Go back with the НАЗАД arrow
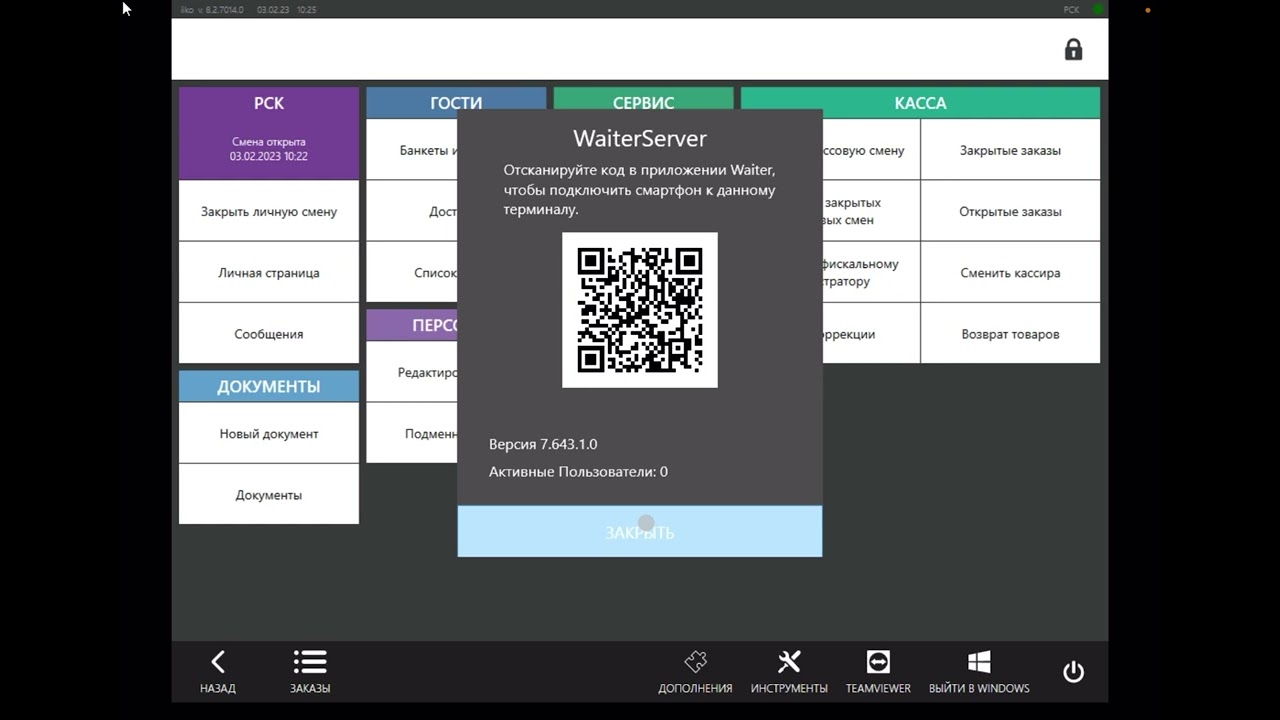The height and width of the screenshot is (720, 1280). coord(217,671)
